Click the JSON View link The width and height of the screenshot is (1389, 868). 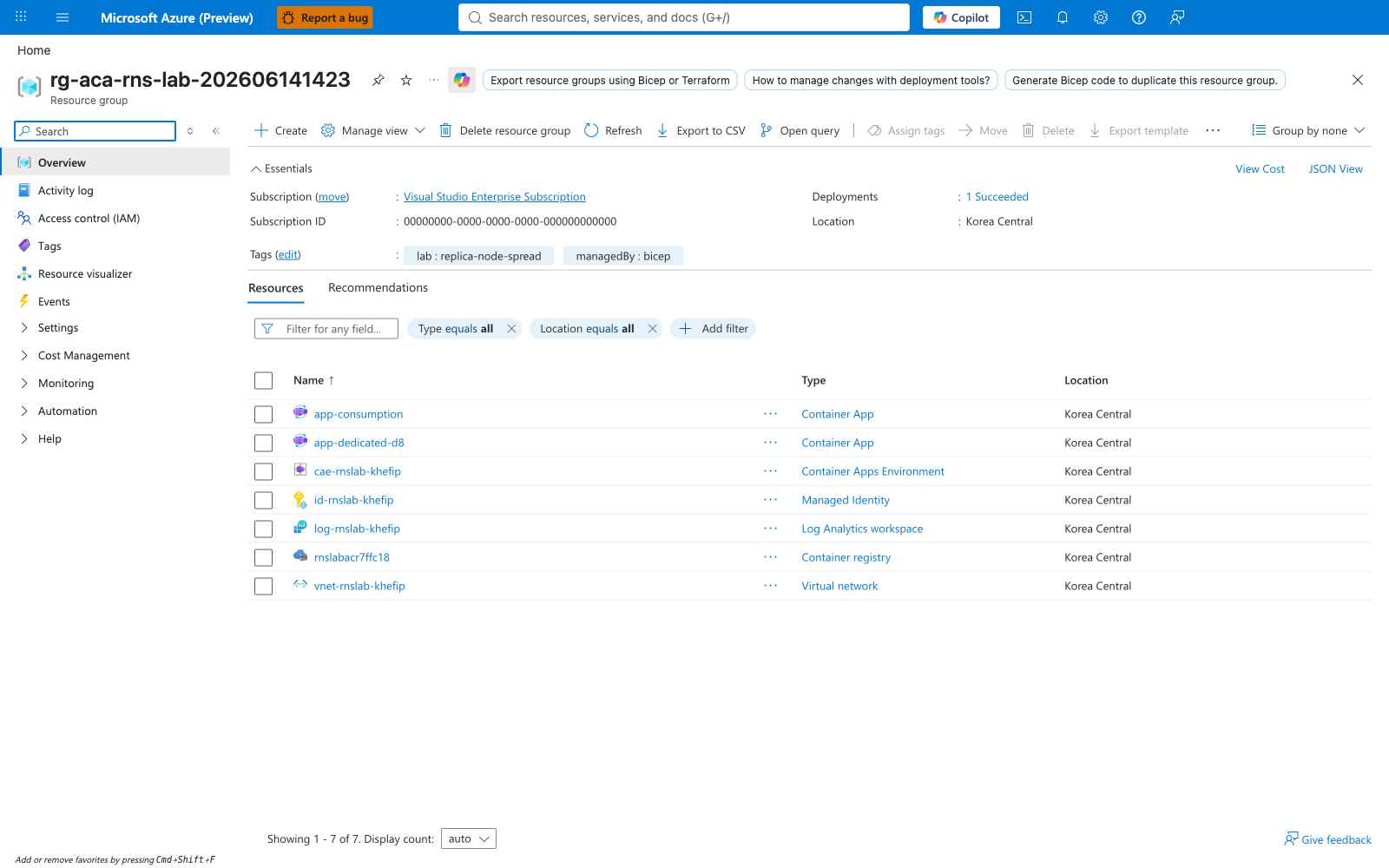[1335, 169]
